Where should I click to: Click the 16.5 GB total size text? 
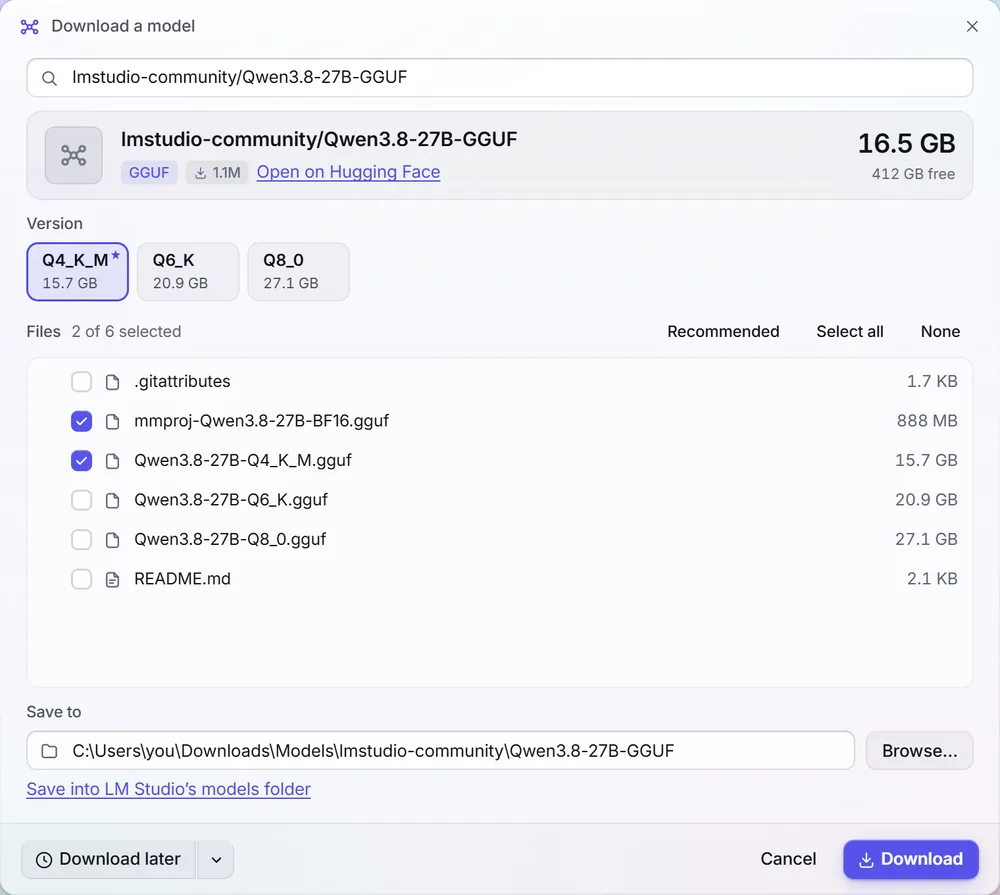906,144
